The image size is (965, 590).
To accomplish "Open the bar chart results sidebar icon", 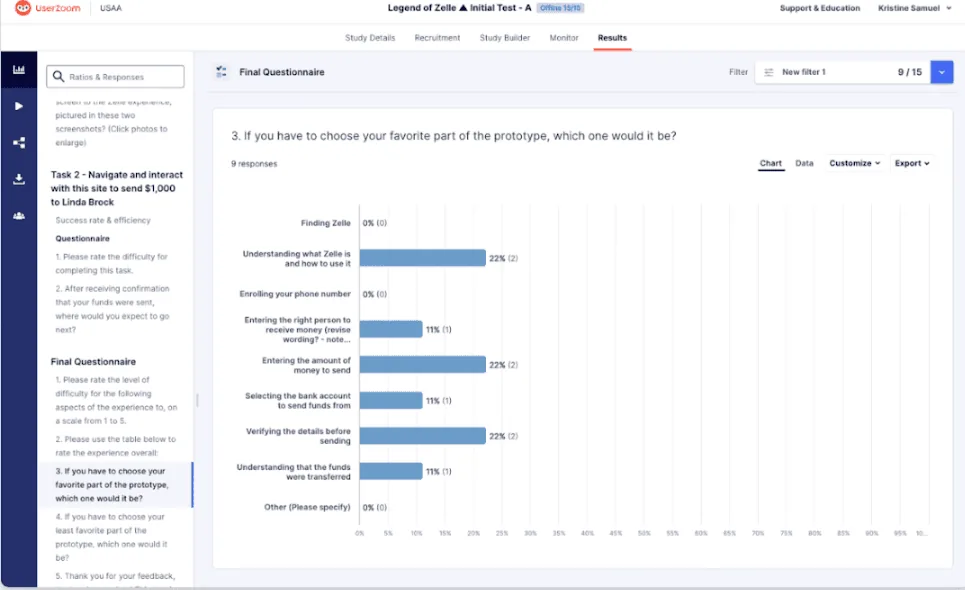I will [19, 70].
